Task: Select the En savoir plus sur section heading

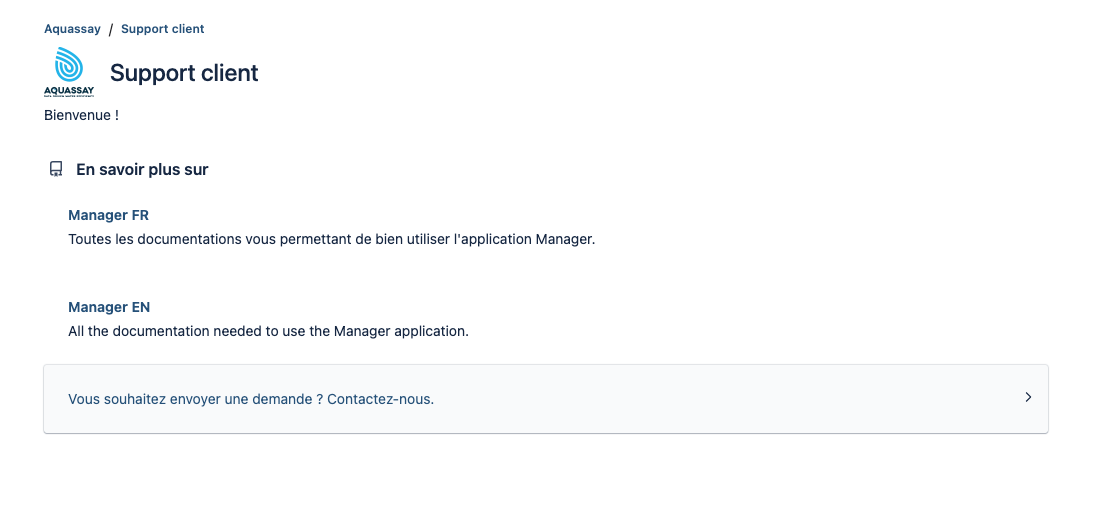Action: [142, 170]
